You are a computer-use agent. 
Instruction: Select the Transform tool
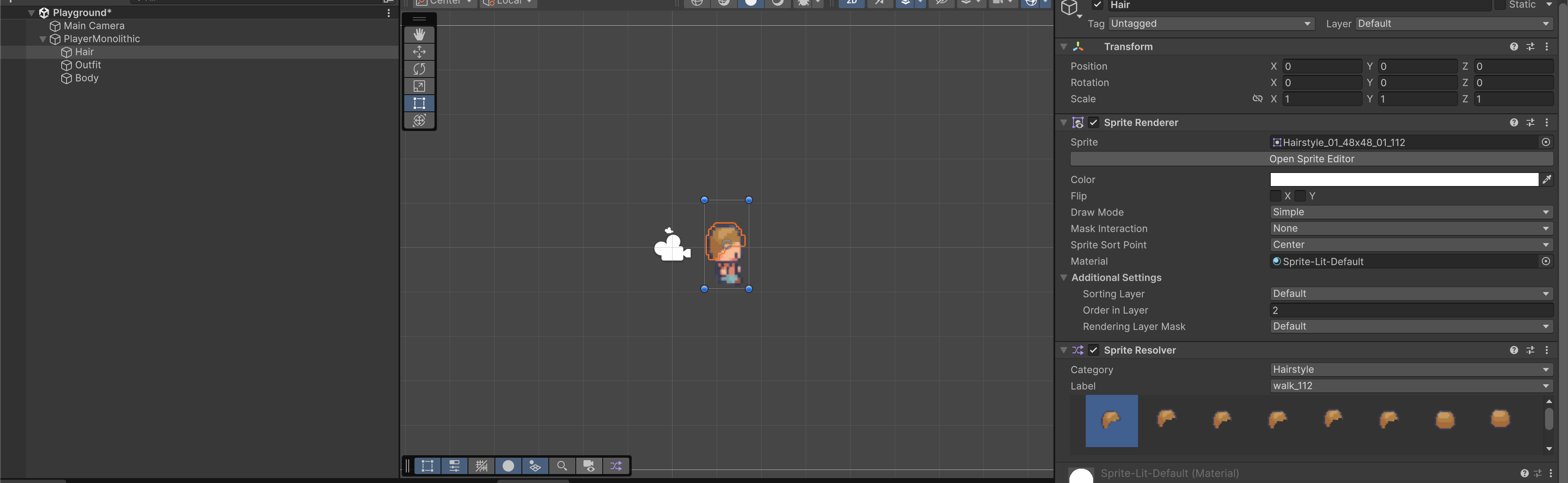point(419,120)
